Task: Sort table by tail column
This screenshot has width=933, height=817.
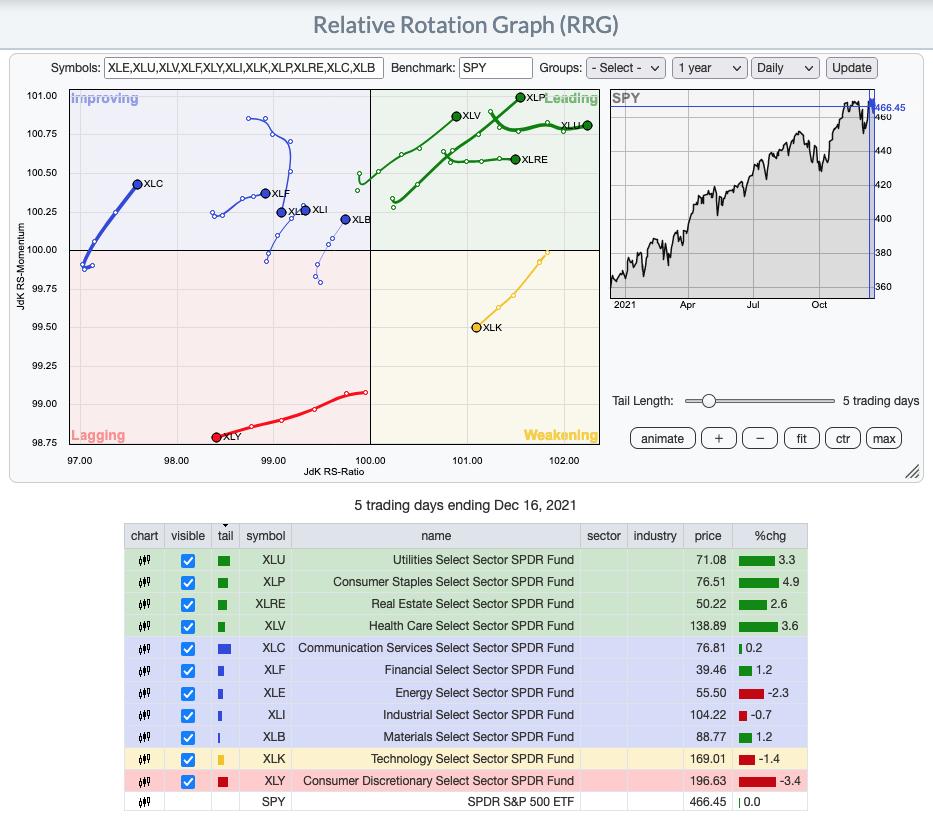Action: coord(226,536)
